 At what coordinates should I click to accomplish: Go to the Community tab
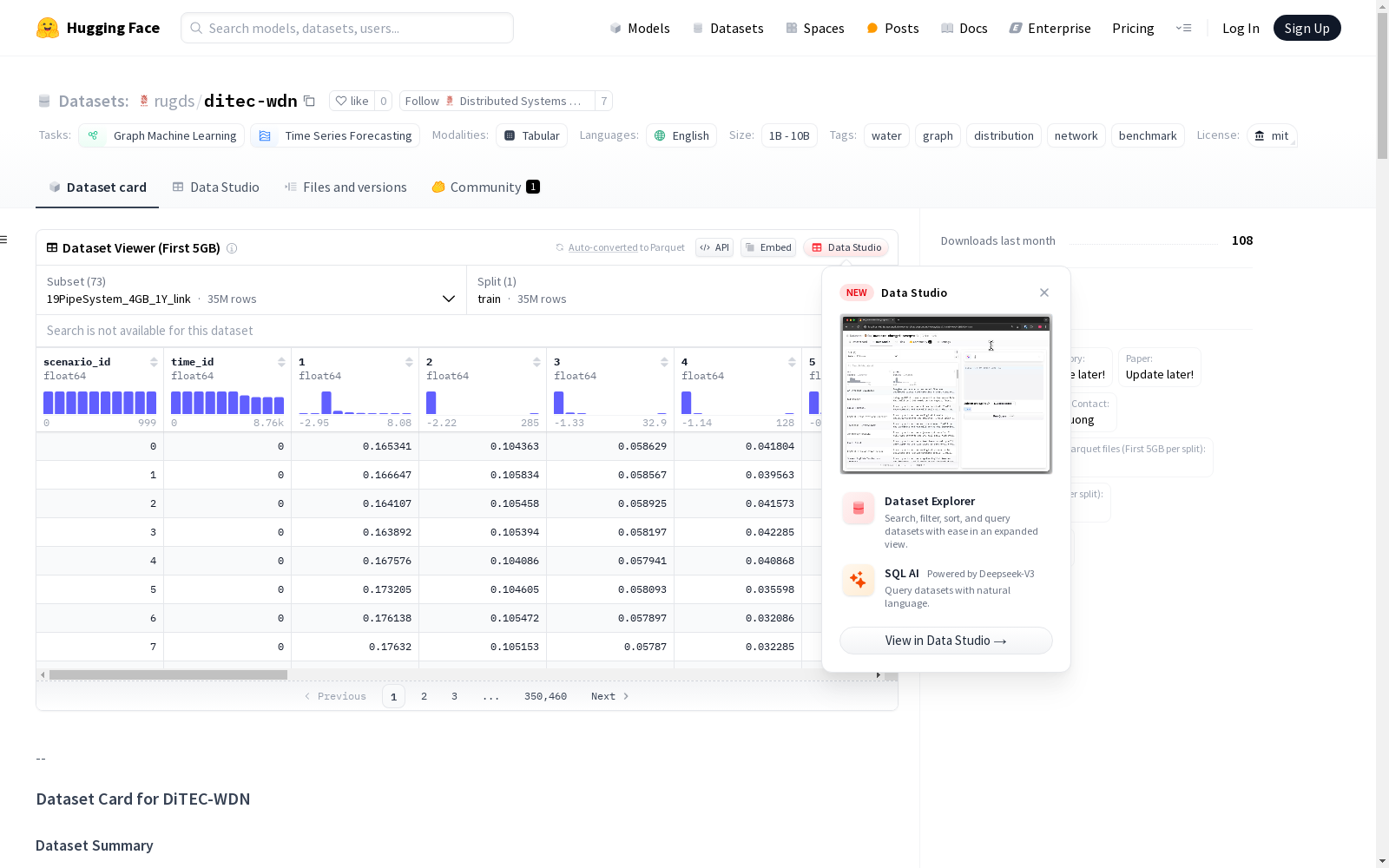(485, 187)
